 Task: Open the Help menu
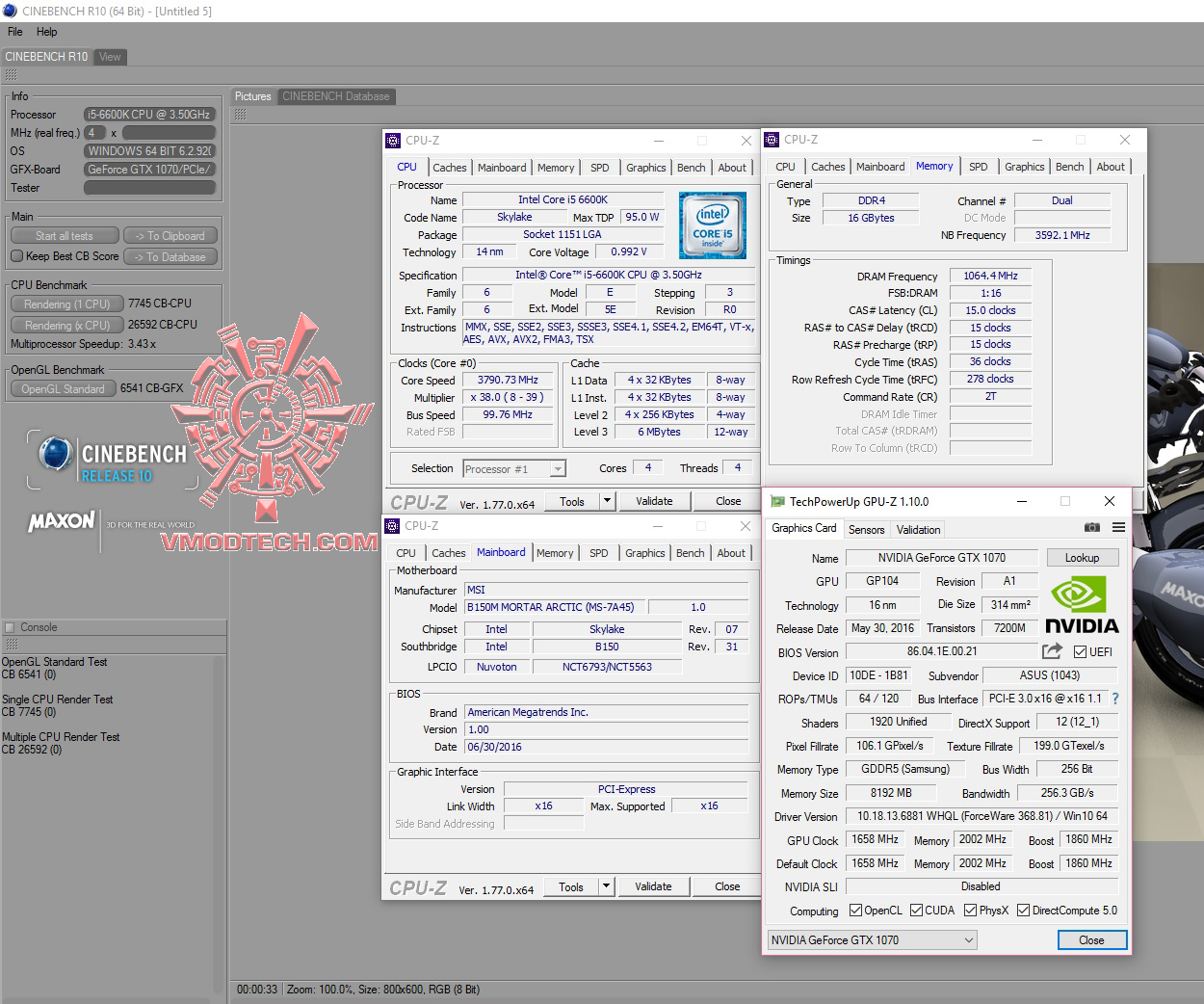(47, 32)
